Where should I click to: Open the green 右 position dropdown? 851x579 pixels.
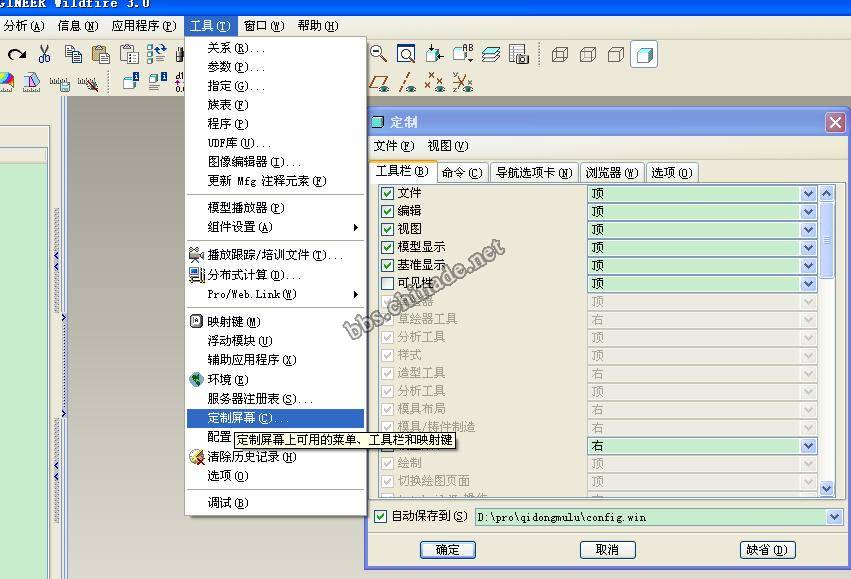808,446
